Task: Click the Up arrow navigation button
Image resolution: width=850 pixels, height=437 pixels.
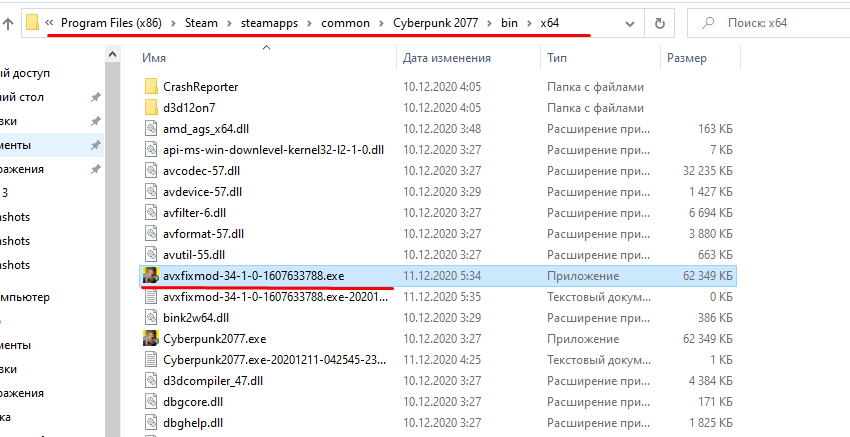Action: click(x=8, y=23)
